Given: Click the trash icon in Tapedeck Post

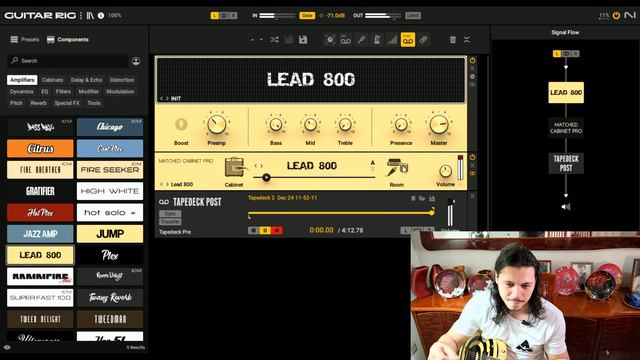Looking at the screenshot, I should (x=413, y=198).
